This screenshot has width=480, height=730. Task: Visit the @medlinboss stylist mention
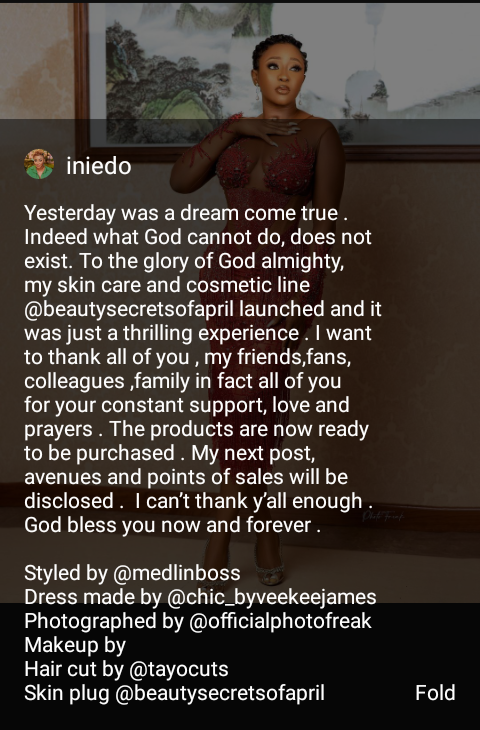(176, 573)
